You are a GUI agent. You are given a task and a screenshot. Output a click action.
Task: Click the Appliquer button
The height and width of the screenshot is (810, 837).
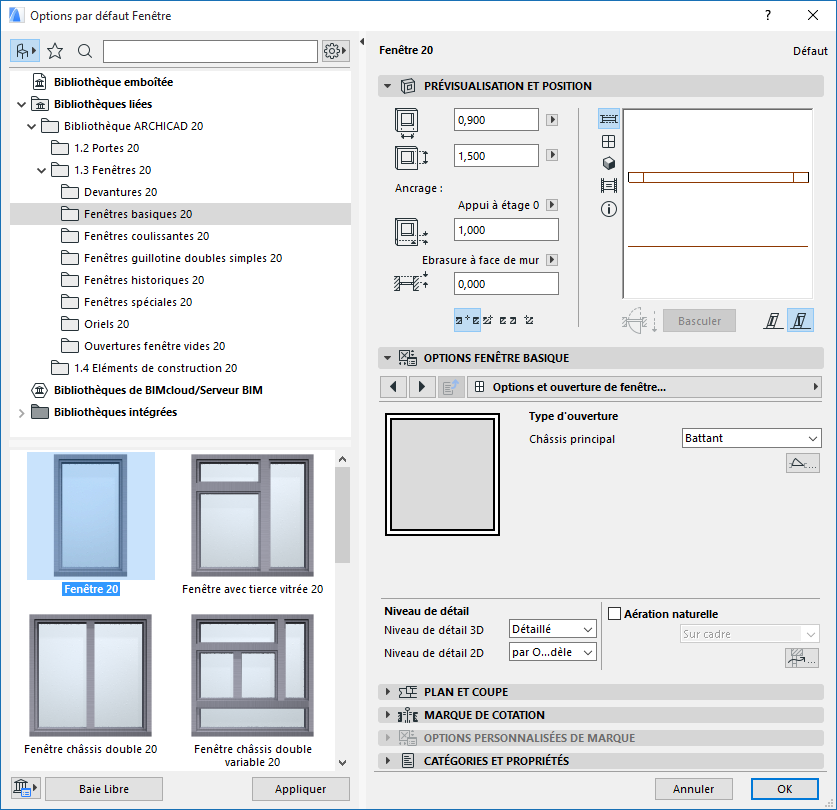pyautogui.click(x=301, y=788)
